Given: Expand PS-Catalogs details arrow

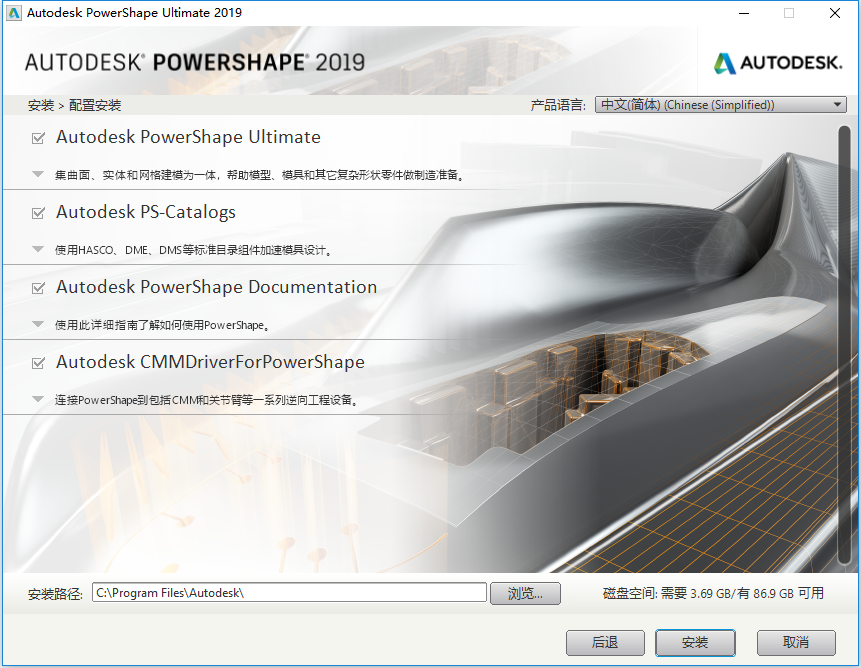Looking at the screenshot, I should pyautogui.click(x=38, y=250).
